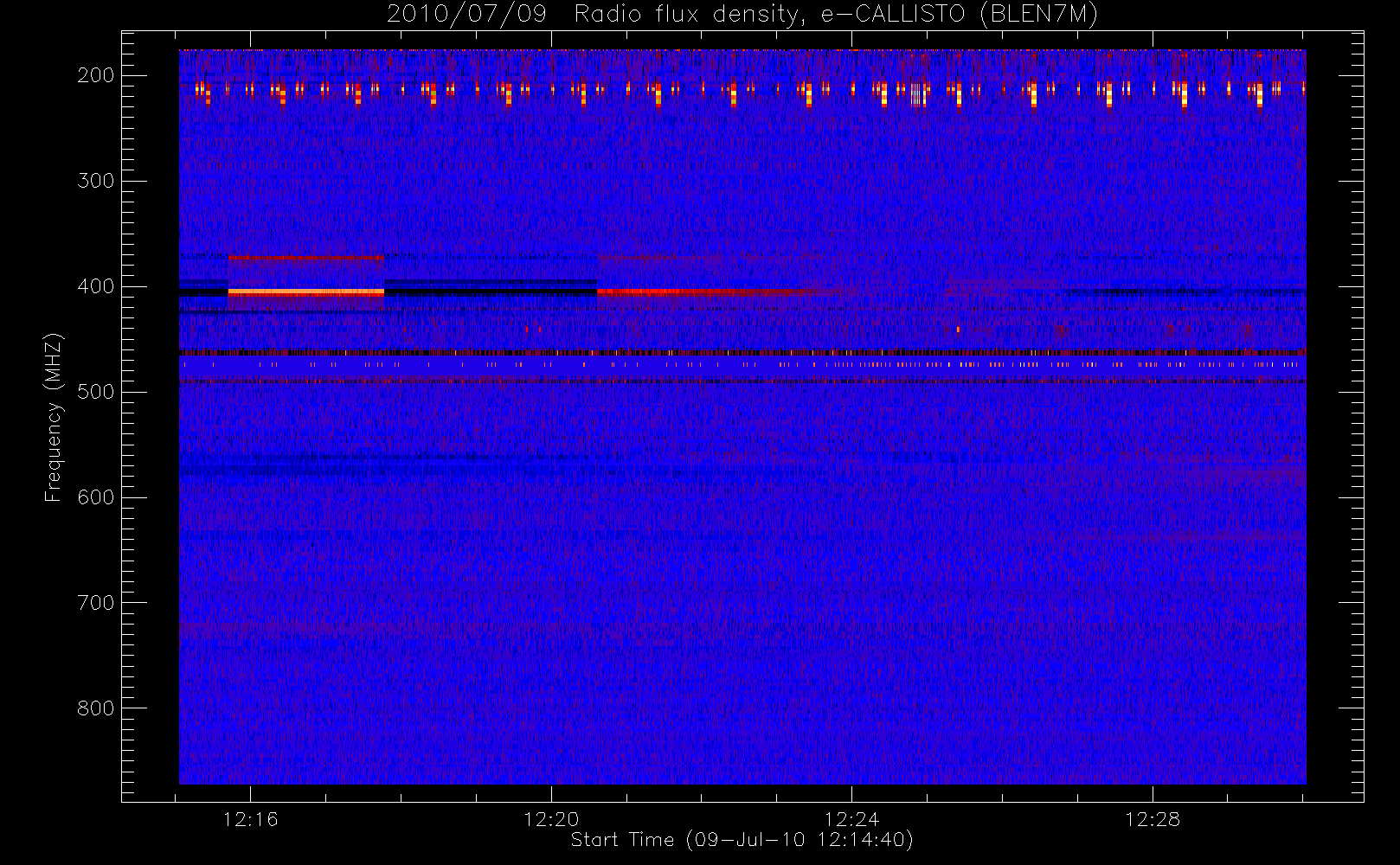
Task: Click the '12:24' time axis label
Action: (851, 819)
